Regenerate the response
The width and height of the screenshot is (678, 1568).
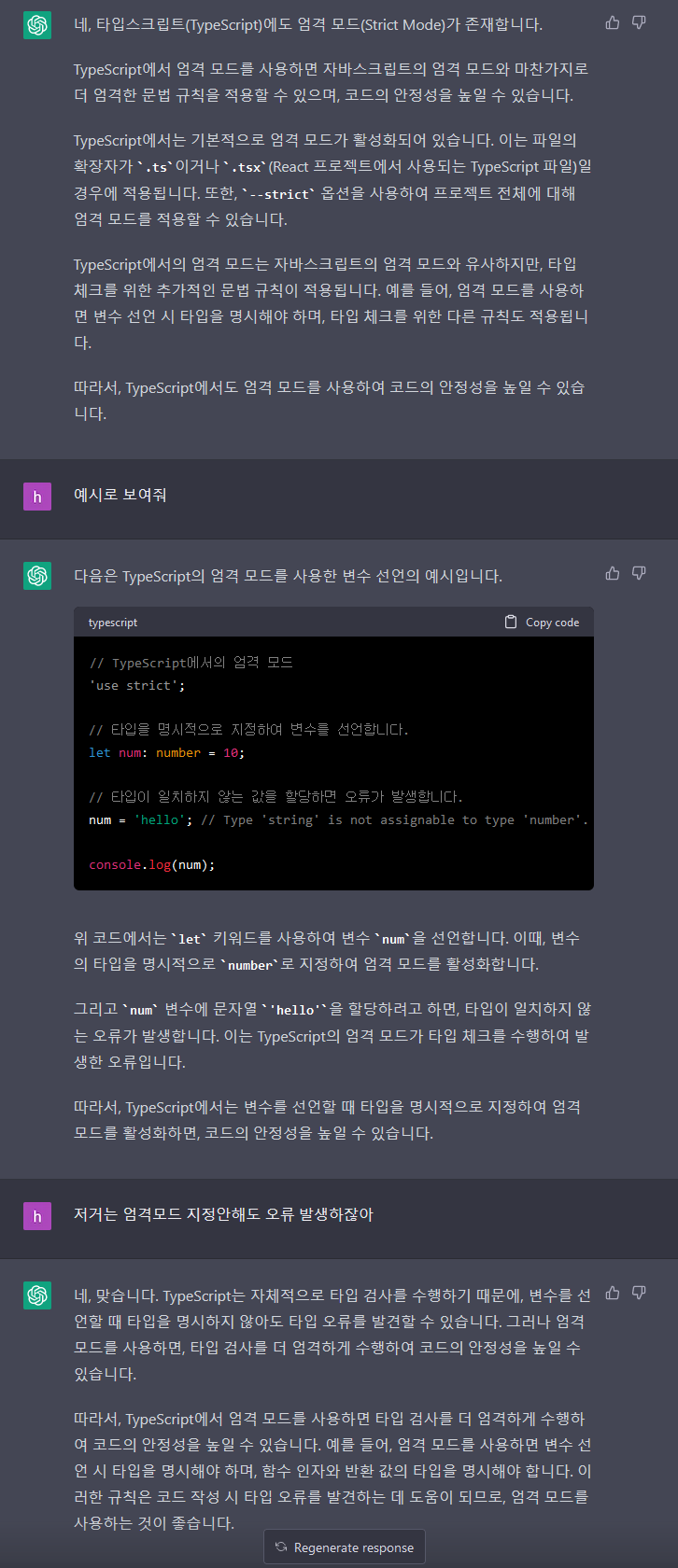click(x=345, y=1547)
